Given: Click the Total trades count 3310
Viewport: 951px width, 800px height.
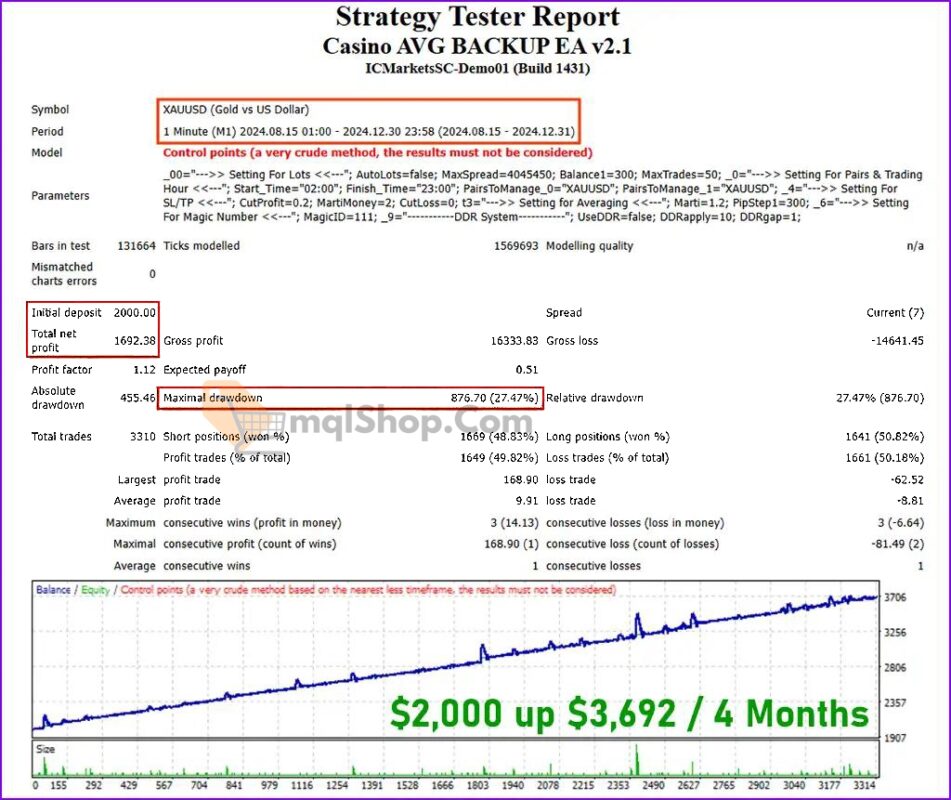Looking at the screenshot, I should tap(145, 437).
